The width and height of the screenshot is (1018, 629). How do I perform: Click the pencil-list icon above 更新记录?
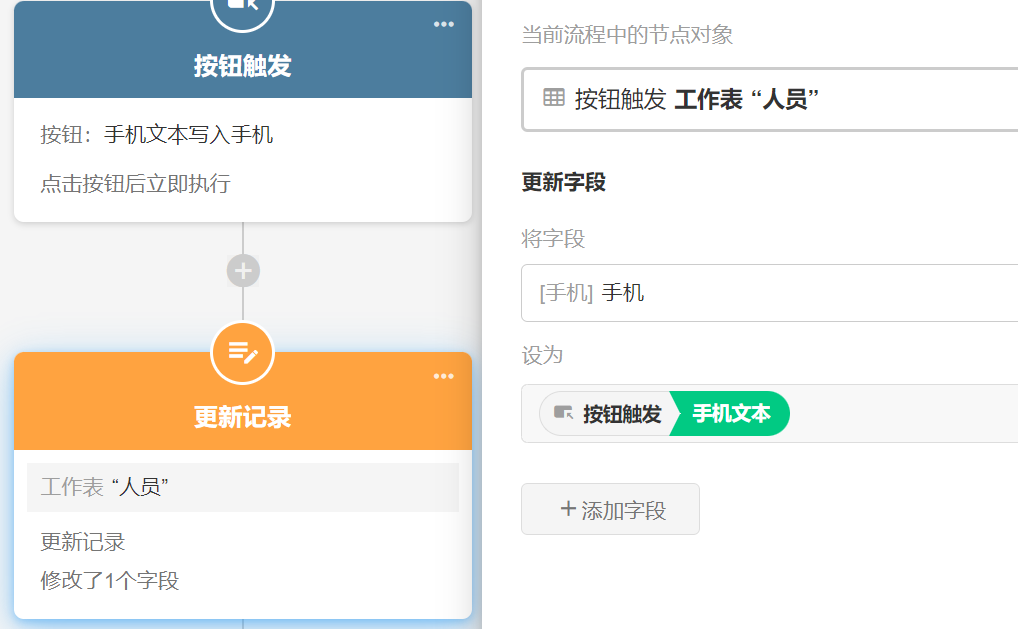242,353
